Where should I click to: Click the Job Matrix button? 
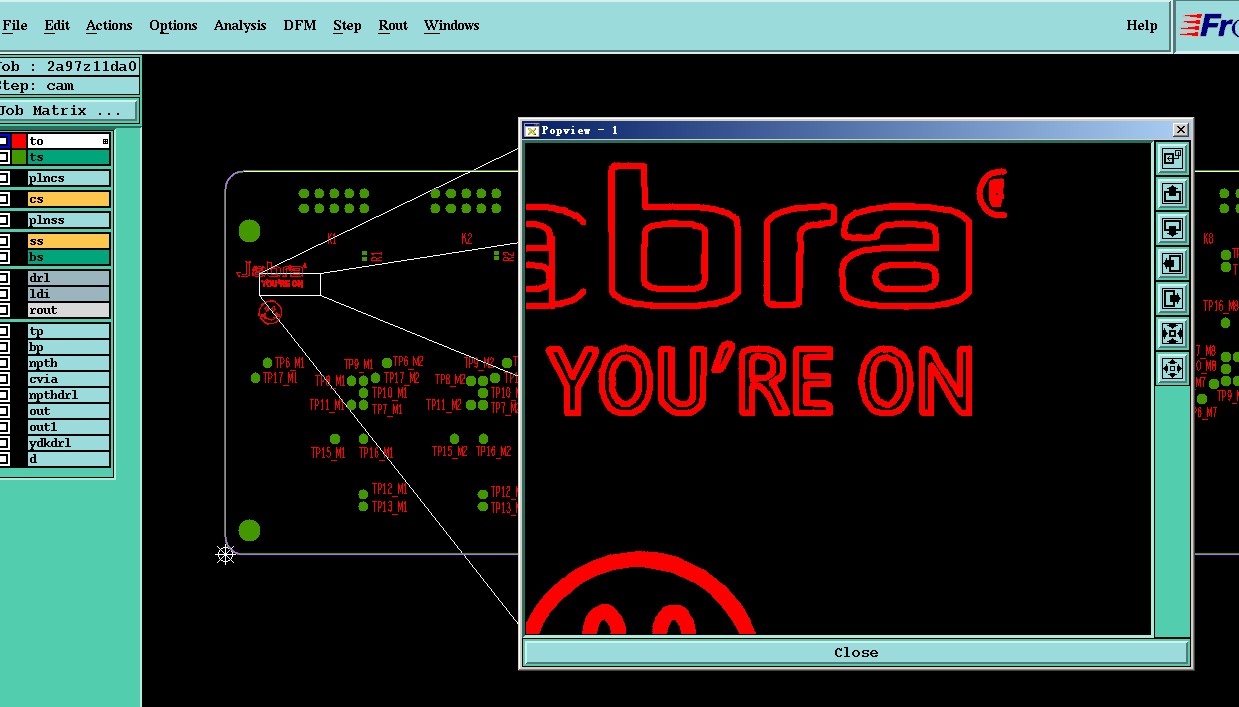(69, 110)
